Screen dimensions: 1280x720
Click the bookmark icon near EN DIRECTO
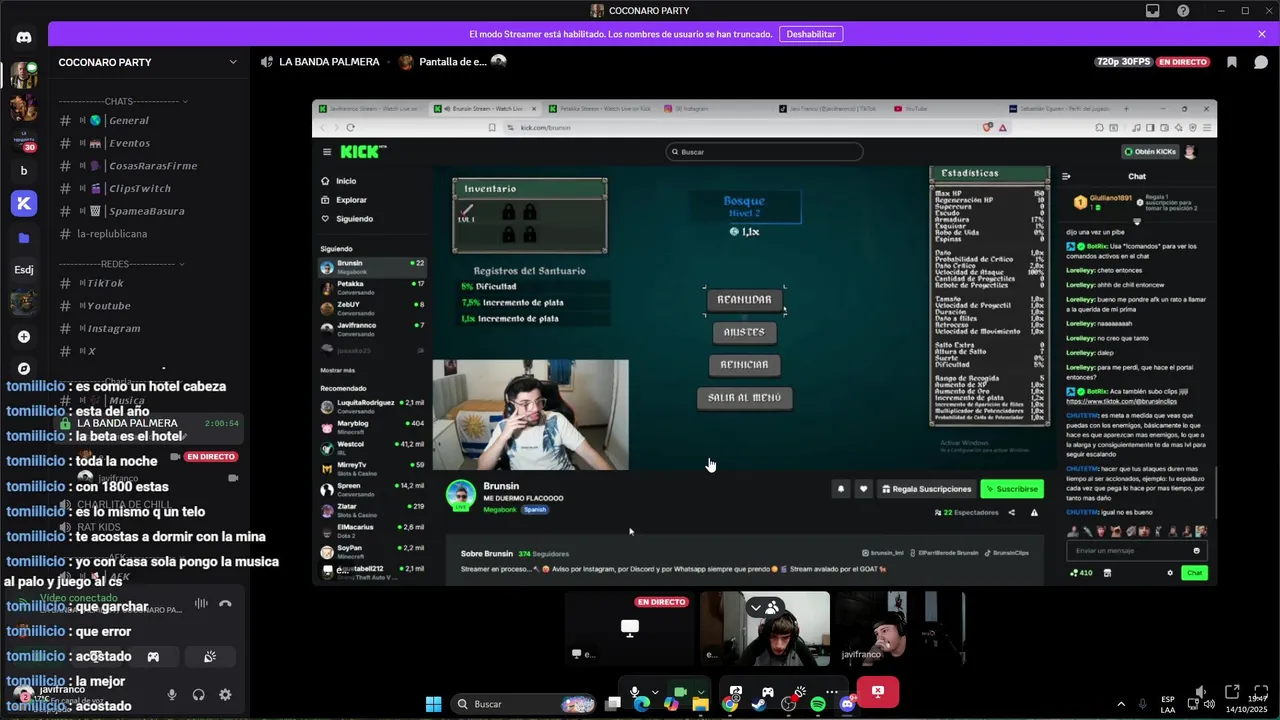1232,62
